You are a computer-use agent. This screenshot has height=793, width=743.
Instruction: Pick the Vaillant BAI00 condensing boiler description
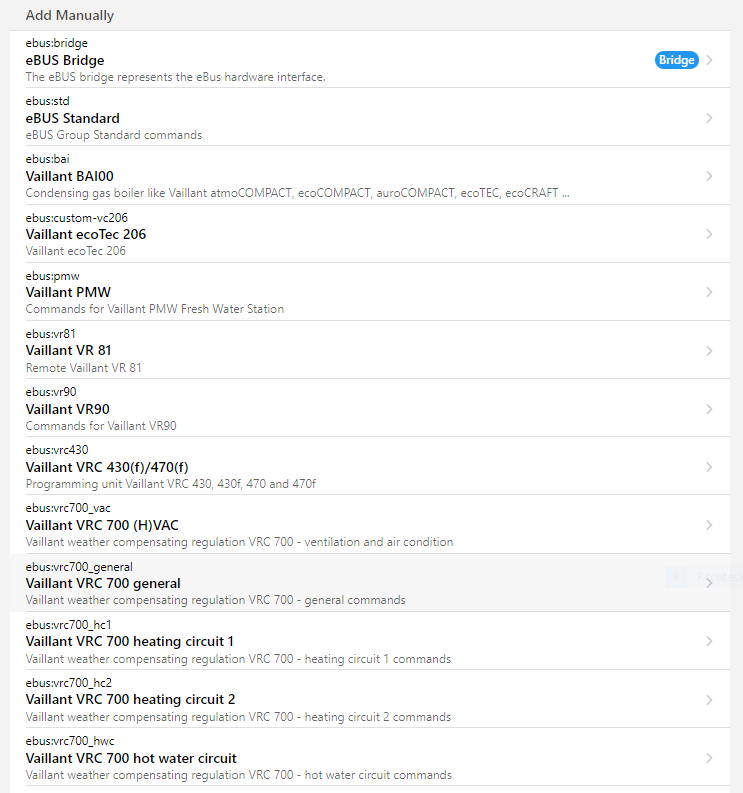(x=297, y=193)
